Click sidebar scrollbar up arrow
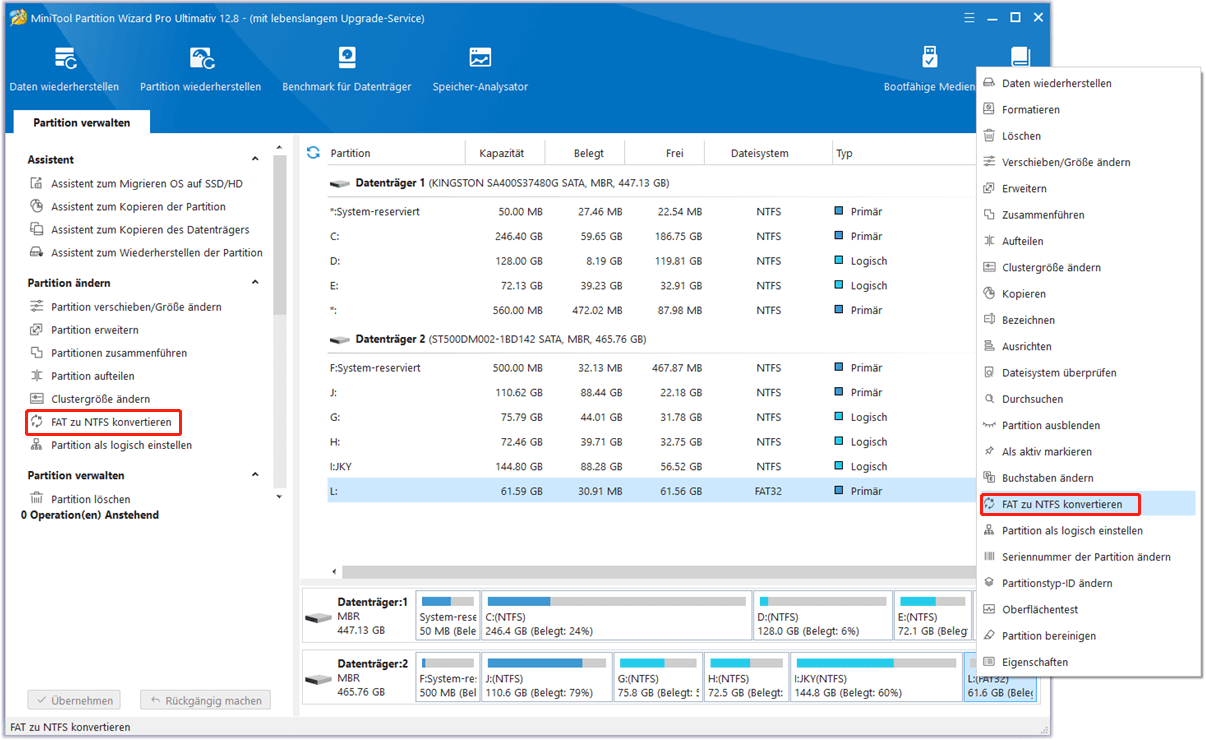1206x740 pixels. pyautogui.click(x=280, y=146)
